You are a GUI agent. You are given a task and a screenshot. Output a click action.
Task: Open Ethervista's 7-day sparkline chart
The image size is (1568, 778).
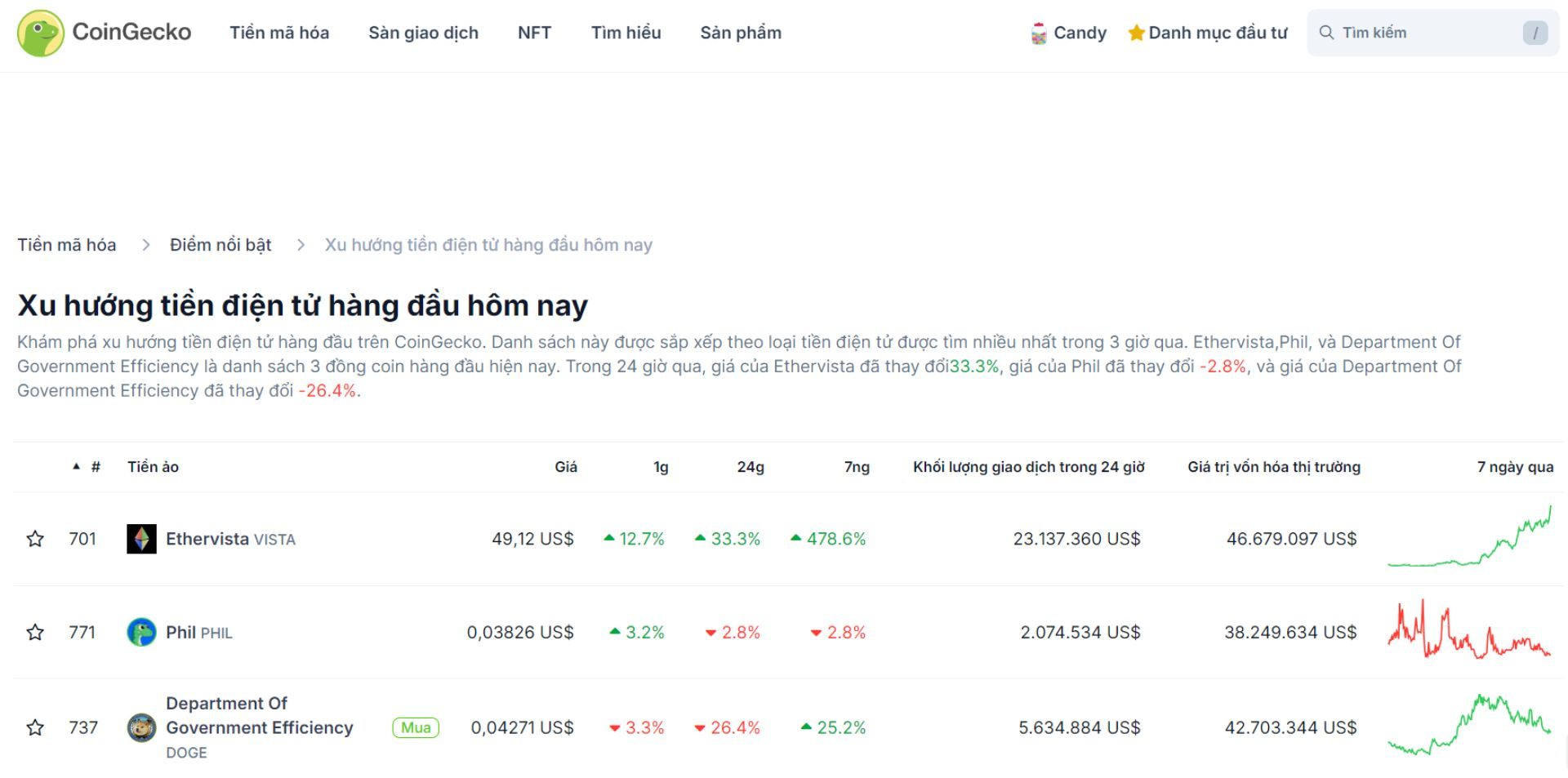(1470, 538)
